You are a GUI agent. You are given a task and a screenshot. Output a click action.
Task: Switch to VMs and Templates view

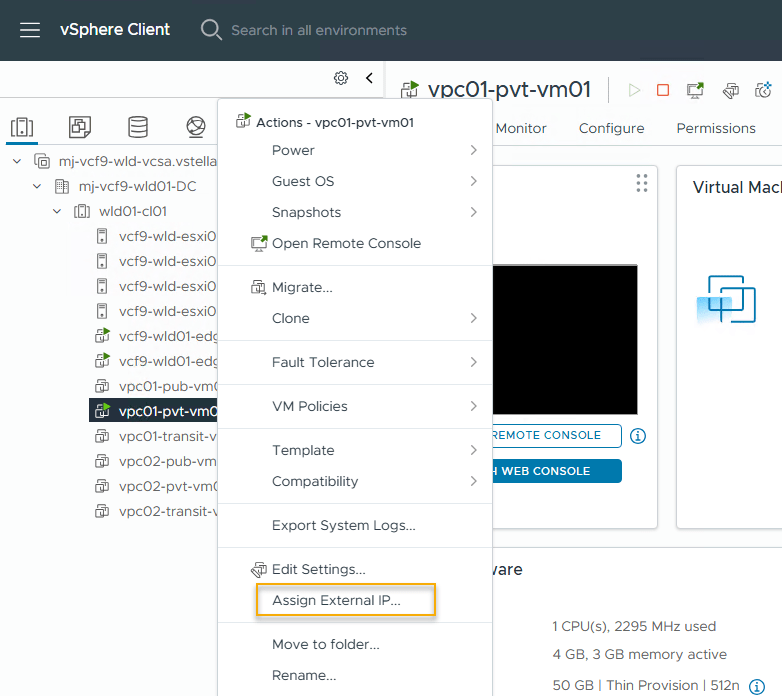coord(80,127)
